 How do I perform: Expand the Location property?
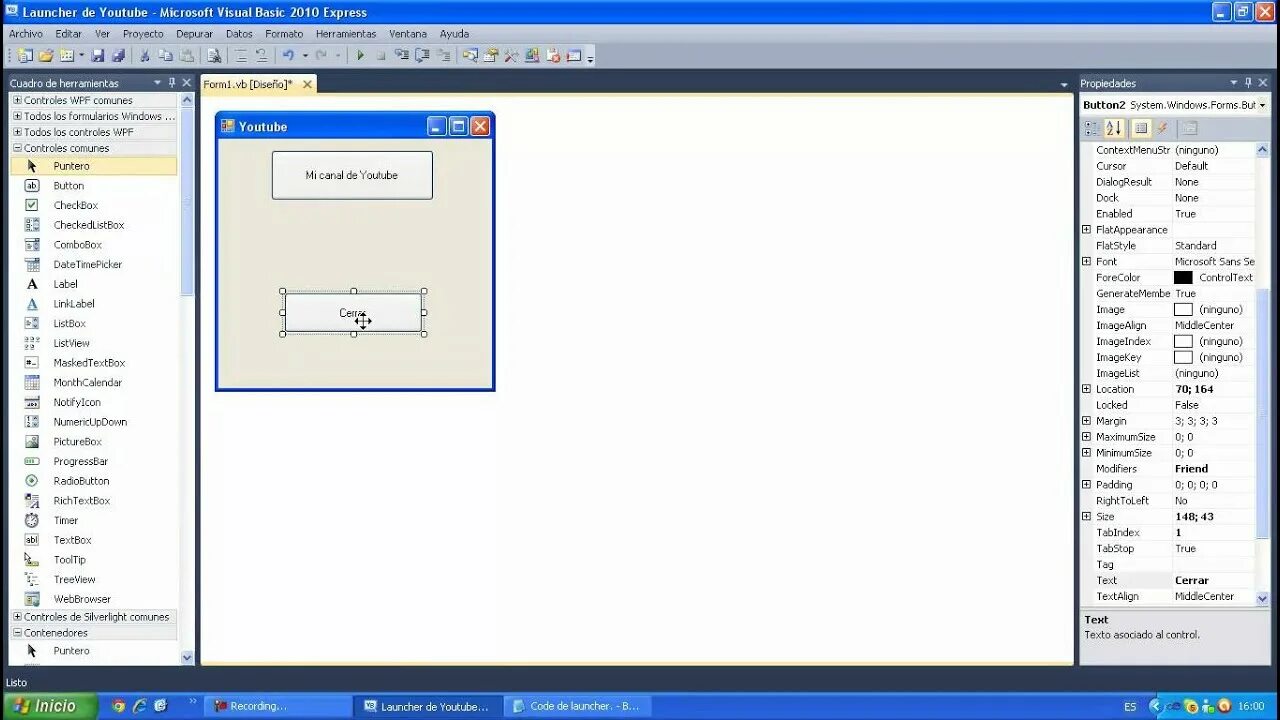[1087, 389]
